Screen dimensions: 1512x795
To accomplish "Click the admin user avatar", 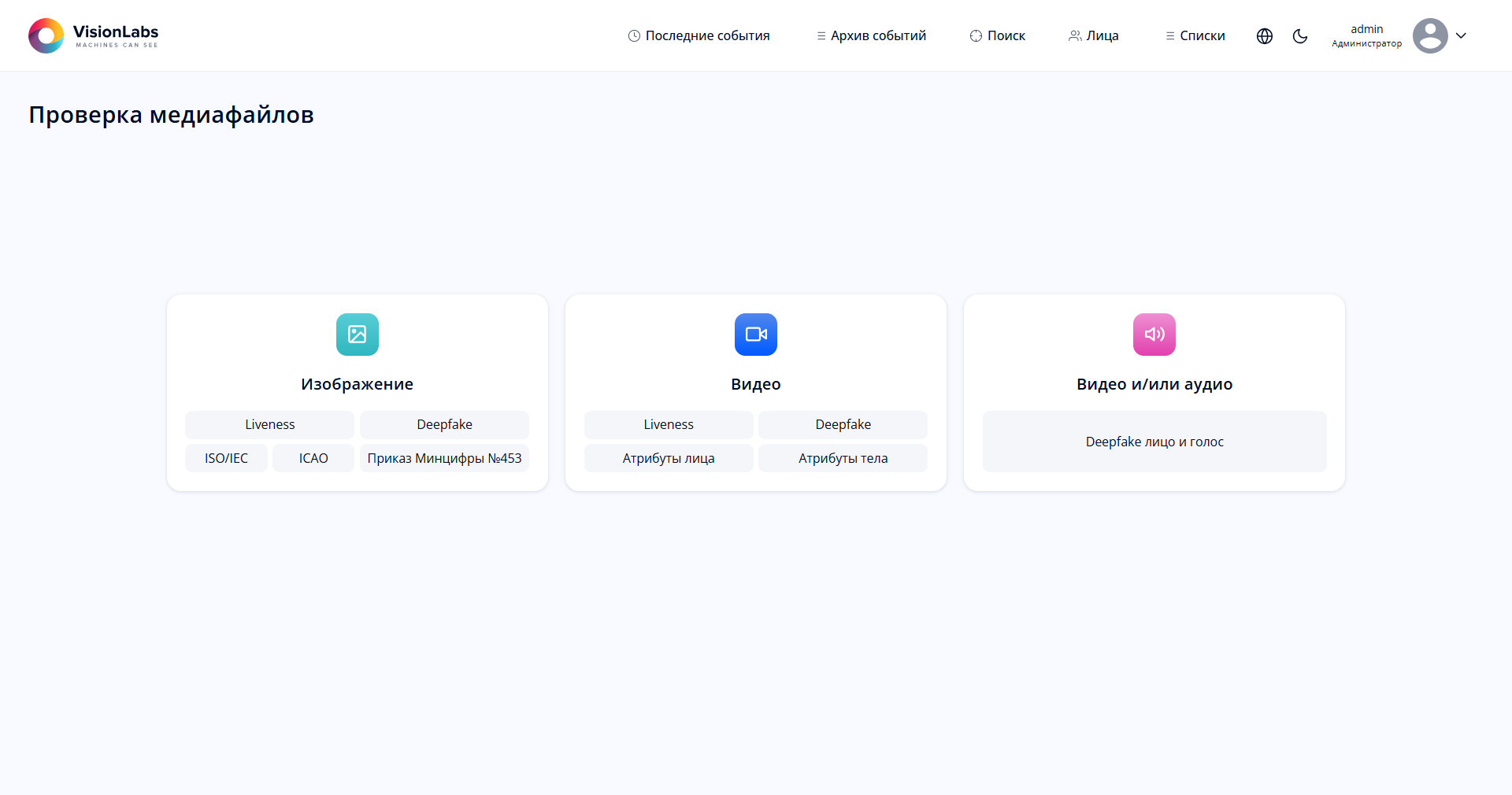I will tap(1429, 36).
